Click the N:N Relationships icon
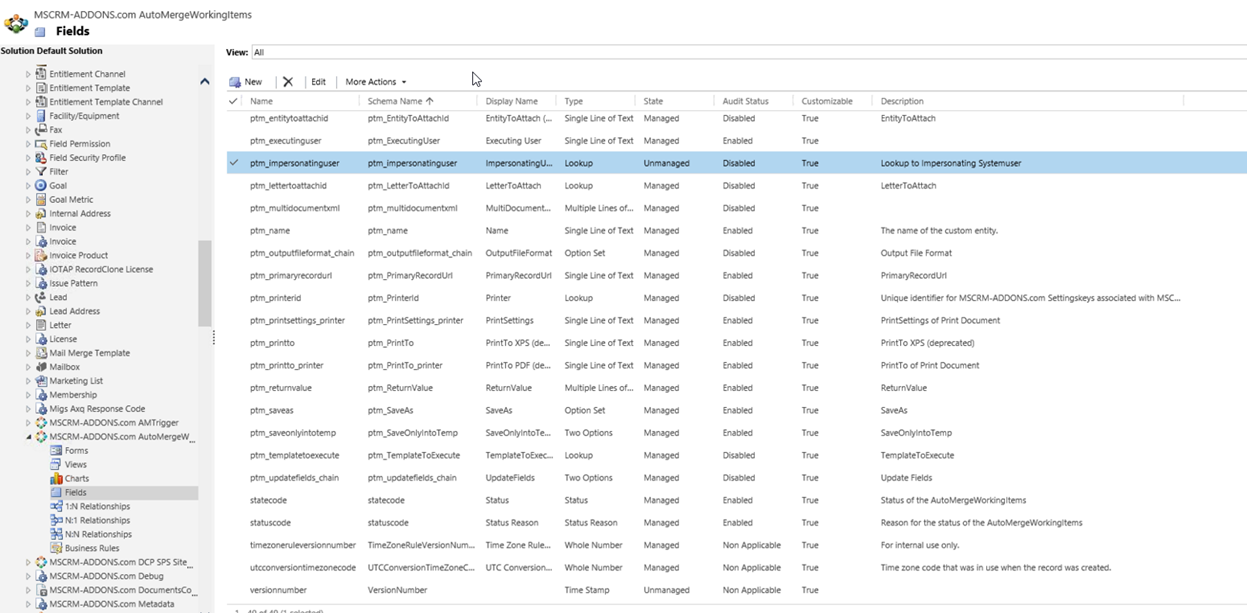Viewport: 1247px width, 613px height. pyautogui.click(x=56, y=535)
